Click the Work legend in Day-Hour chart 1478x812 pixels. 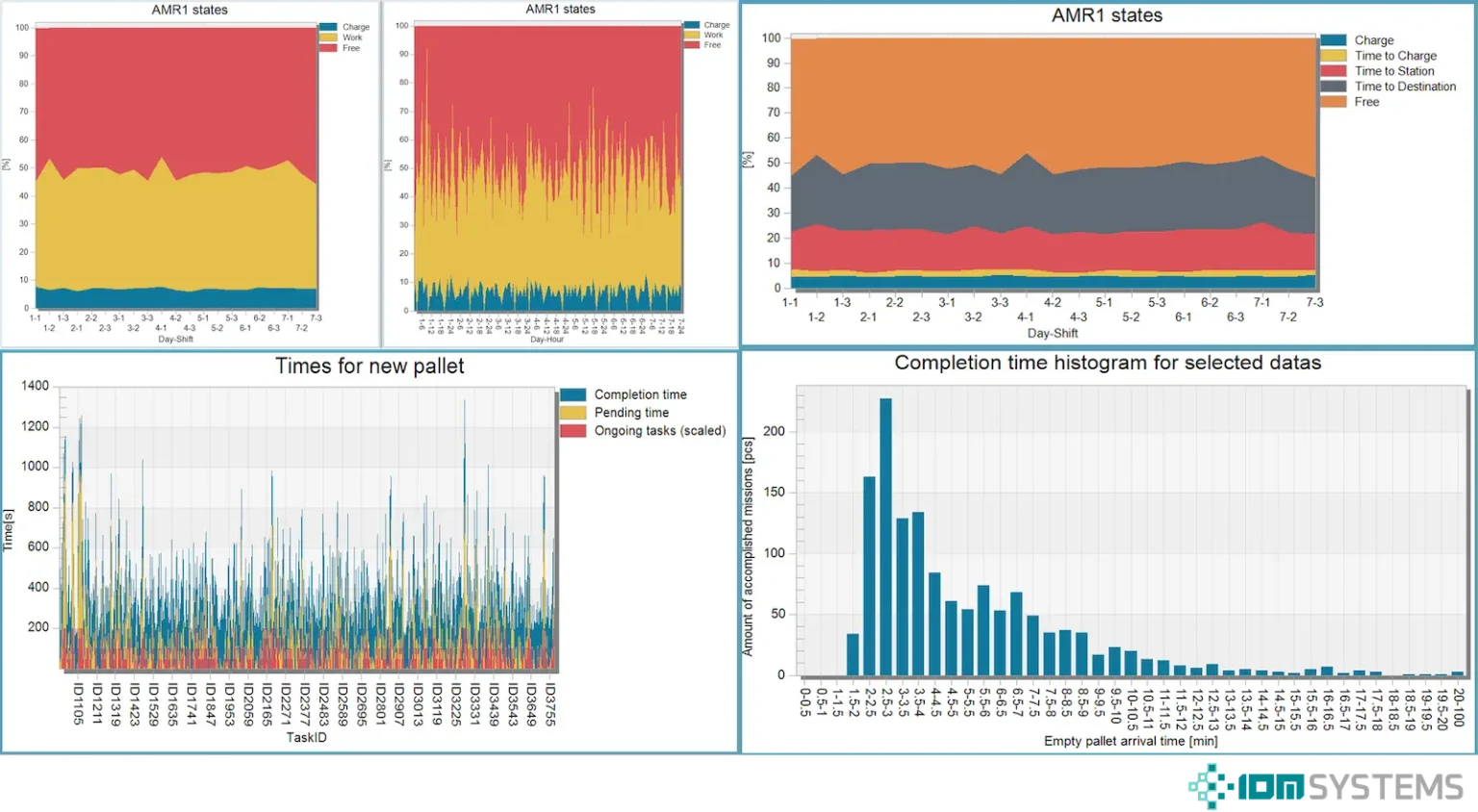pos(713,35)
